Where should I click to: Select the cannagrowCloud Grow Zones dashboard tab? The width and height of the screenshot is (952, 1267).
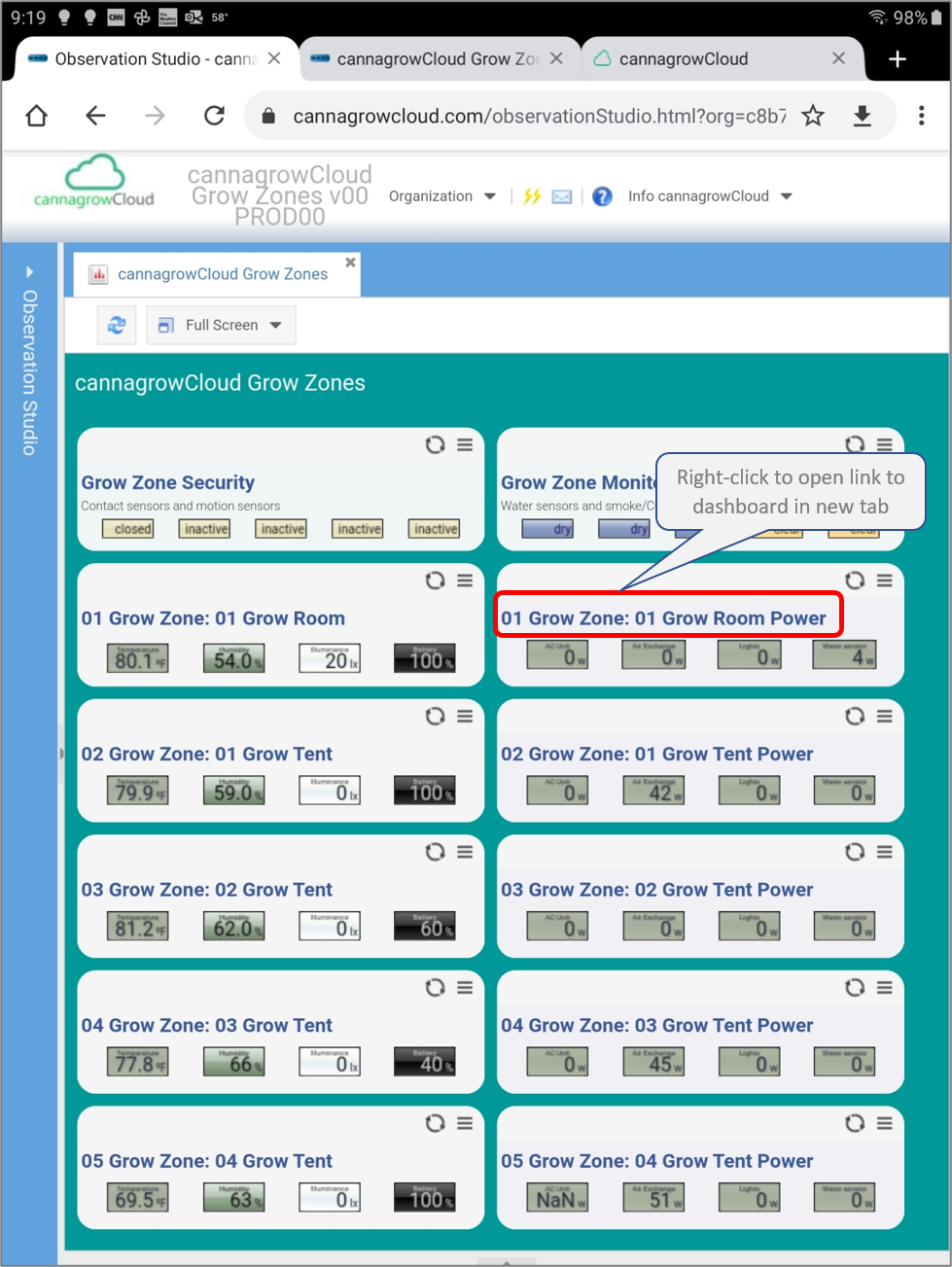pyautogui.click(x=222, y=274)
